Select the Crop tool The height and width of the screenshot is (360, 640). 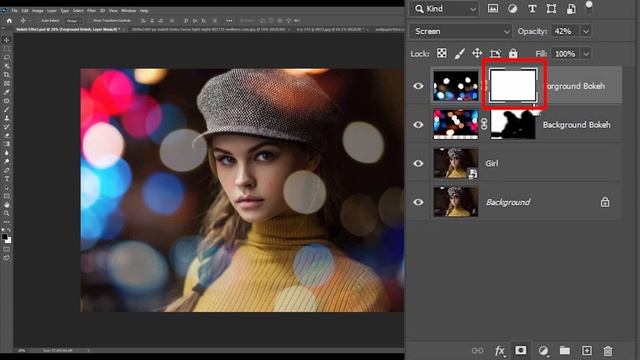coord(7,75)
